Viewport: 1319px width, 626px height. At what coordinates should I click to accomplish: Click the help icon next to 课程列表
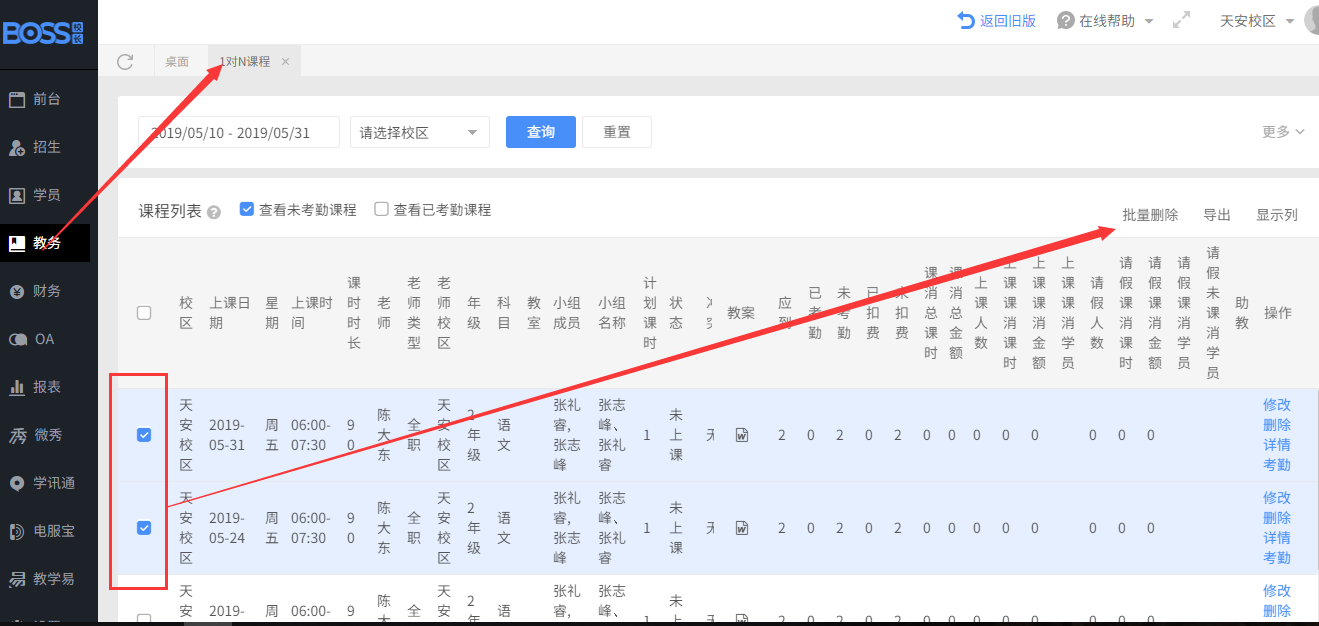214,213
